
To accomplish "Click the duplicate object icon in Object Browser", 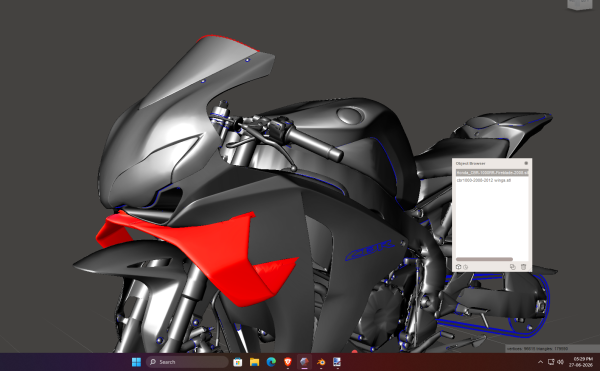I will [513, 267].
